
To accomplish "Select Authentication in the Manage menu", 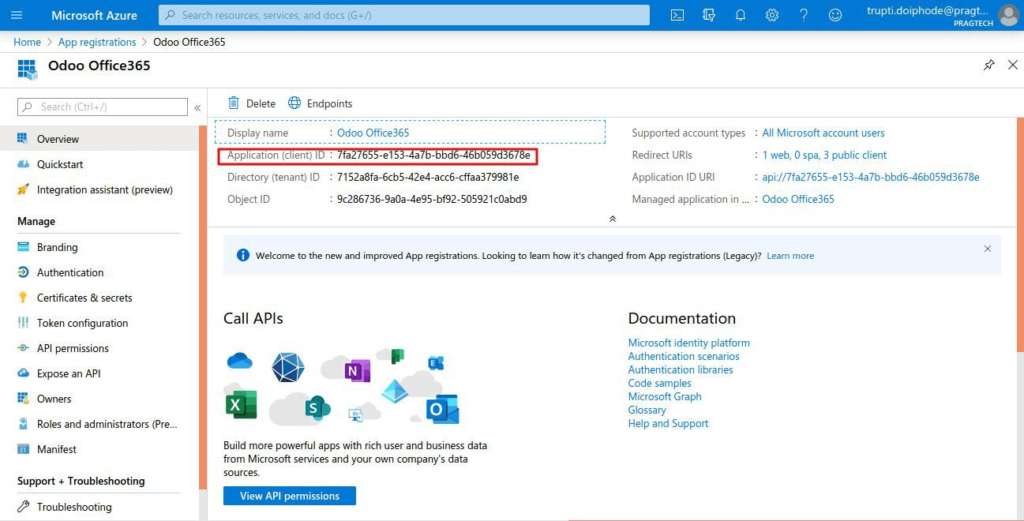I will pyautogui.click(x=70, y=272).
